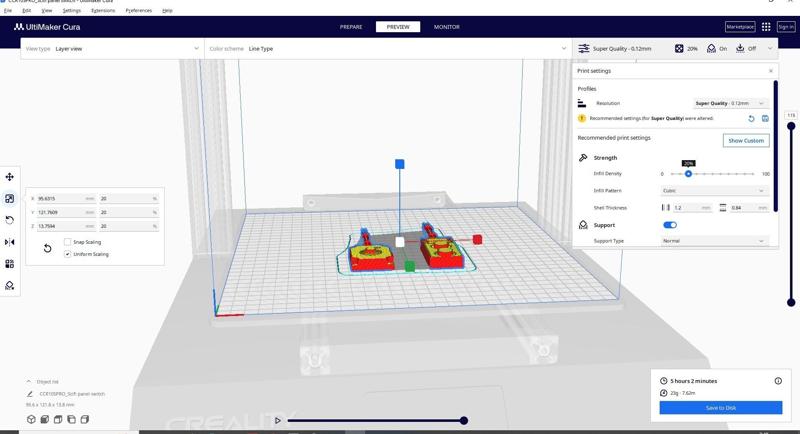800x434 pixels.
Task: Open the Support Type Normal dropdown
Action: point(714,241)
